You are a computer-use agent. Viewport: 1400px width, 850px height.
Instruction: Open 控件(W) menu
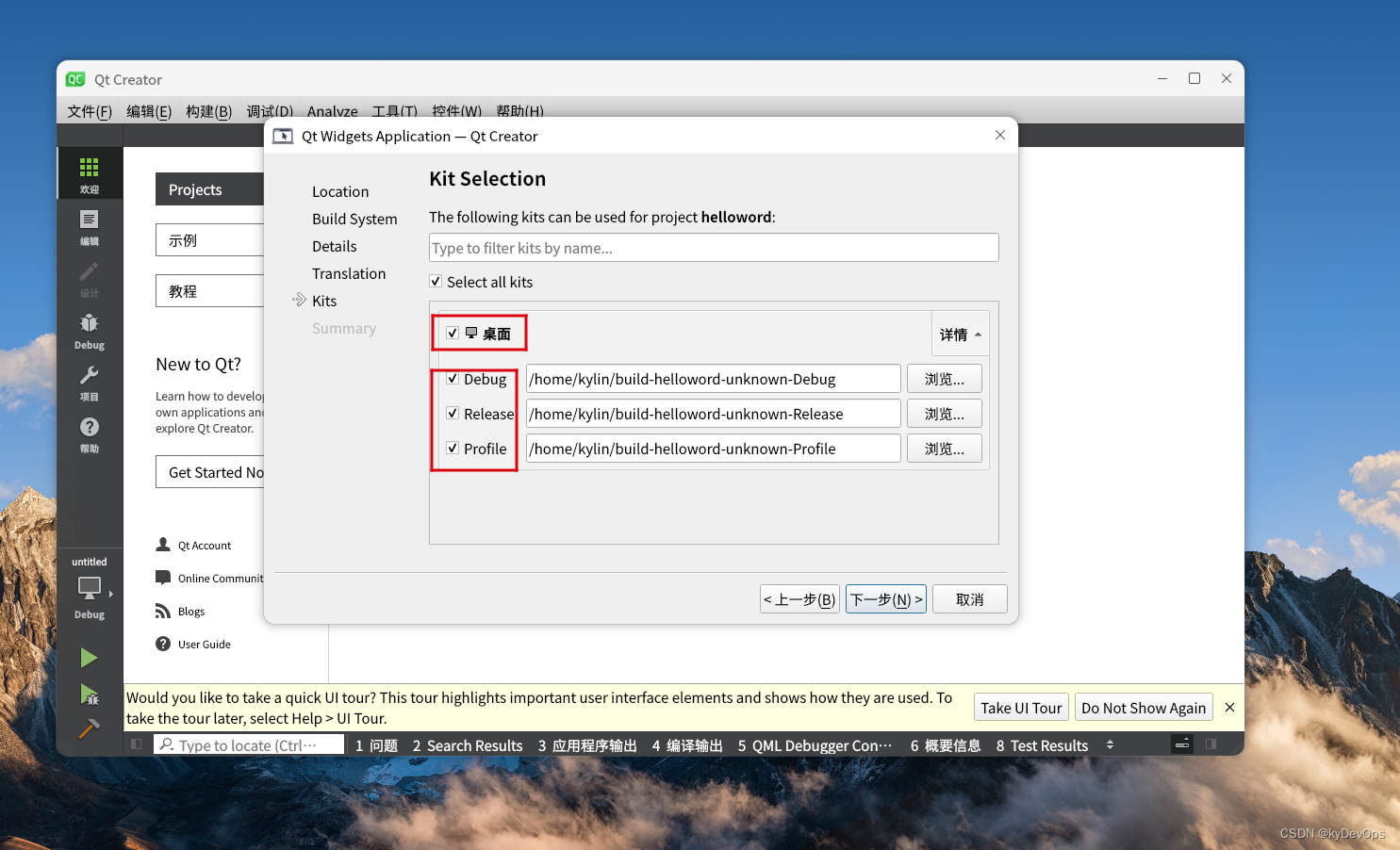point(456,111)
